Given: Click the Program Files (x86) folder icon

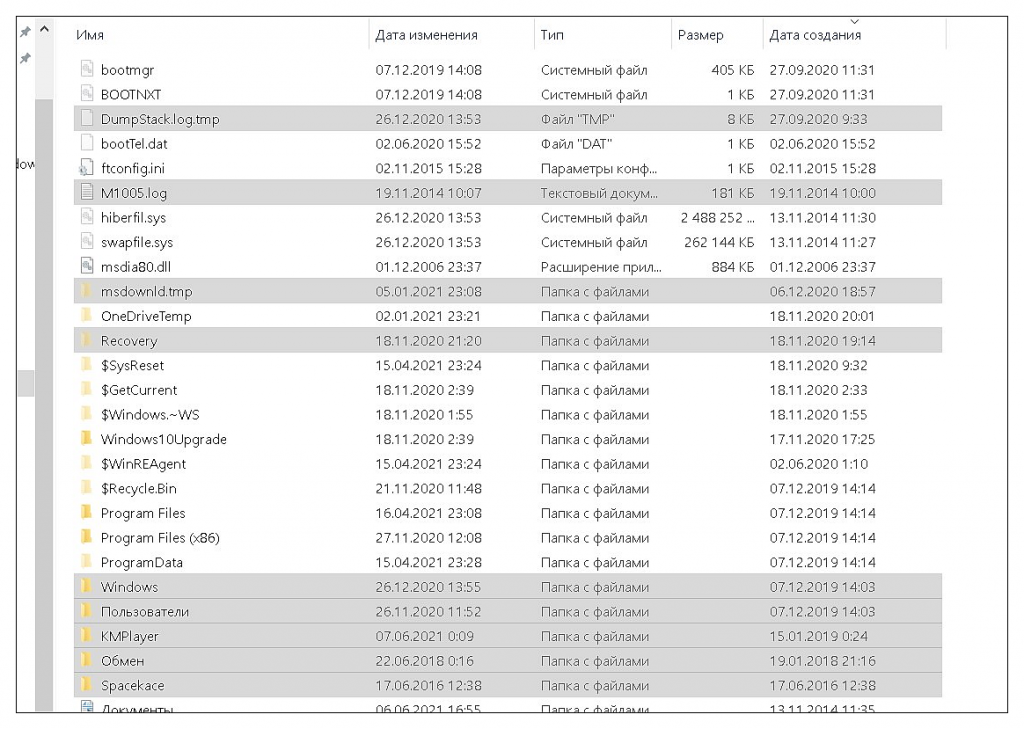Looking at the screenshot, I should click(x=86, y=537).
